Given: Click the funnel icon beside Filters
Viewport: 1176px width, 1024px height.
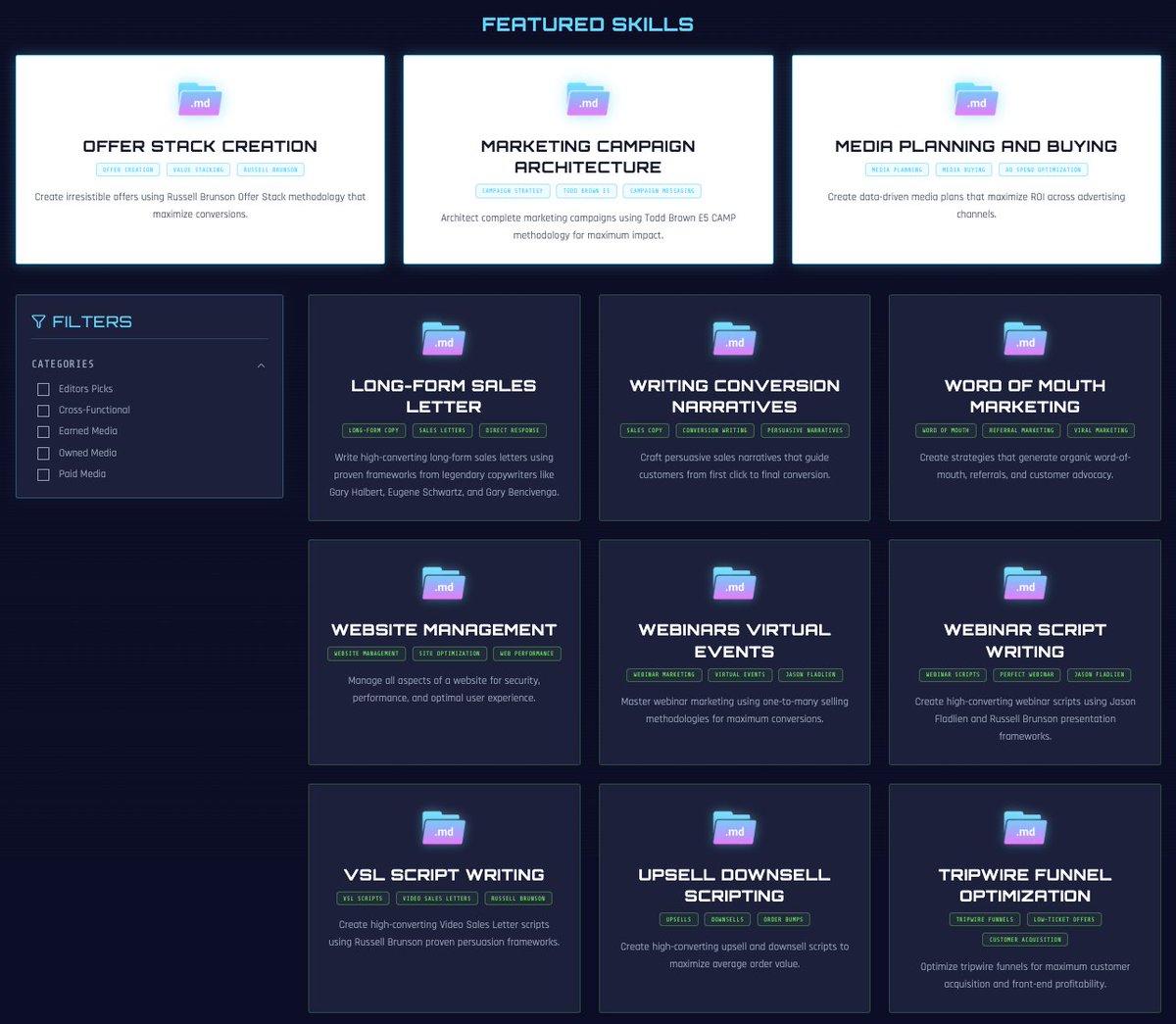Looking at the screenshot, I should click(x=38, y=321).
